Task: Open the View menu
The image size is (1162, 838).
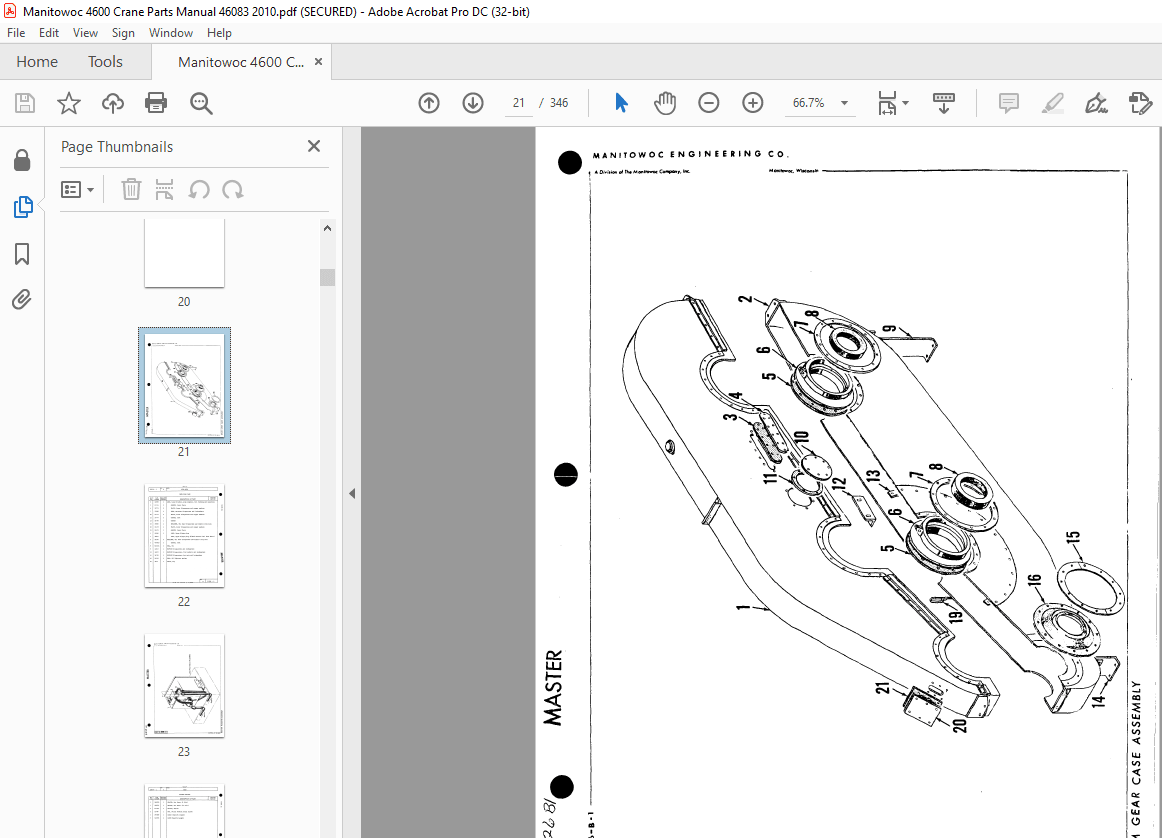Action: [85, 32]
